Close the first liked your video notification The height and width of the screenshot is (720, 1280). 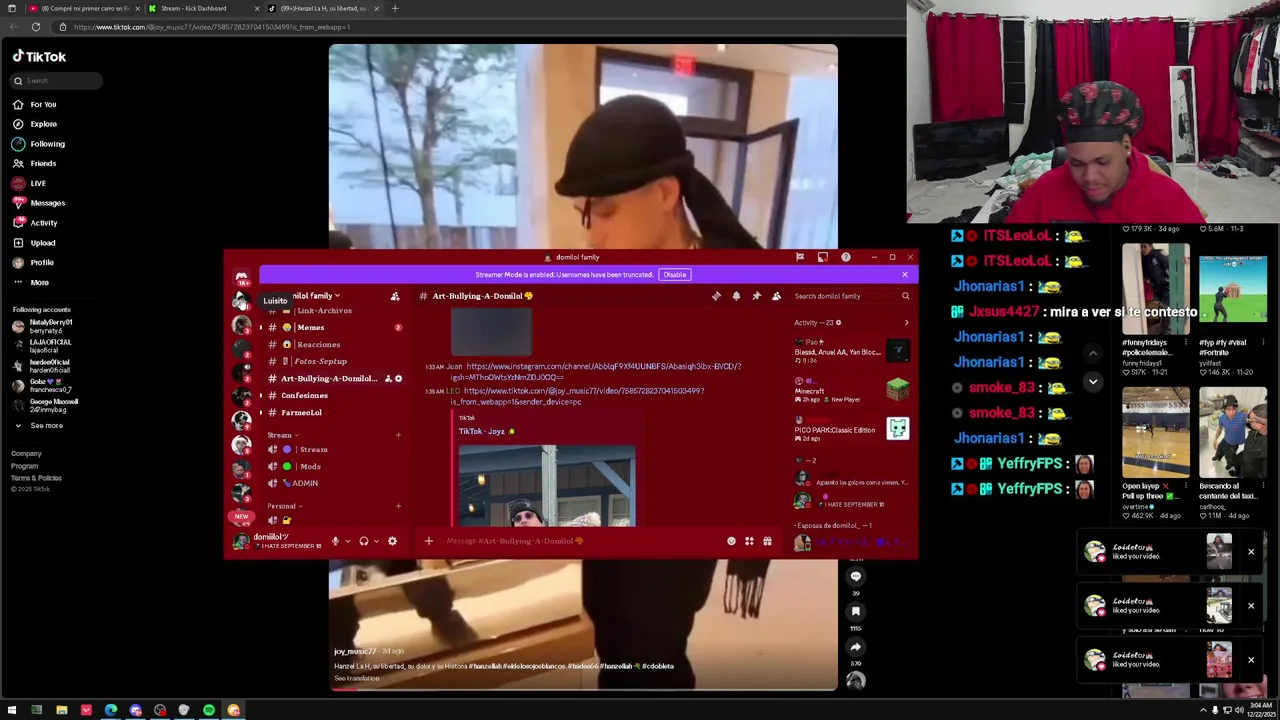[x=1250, y=552]
